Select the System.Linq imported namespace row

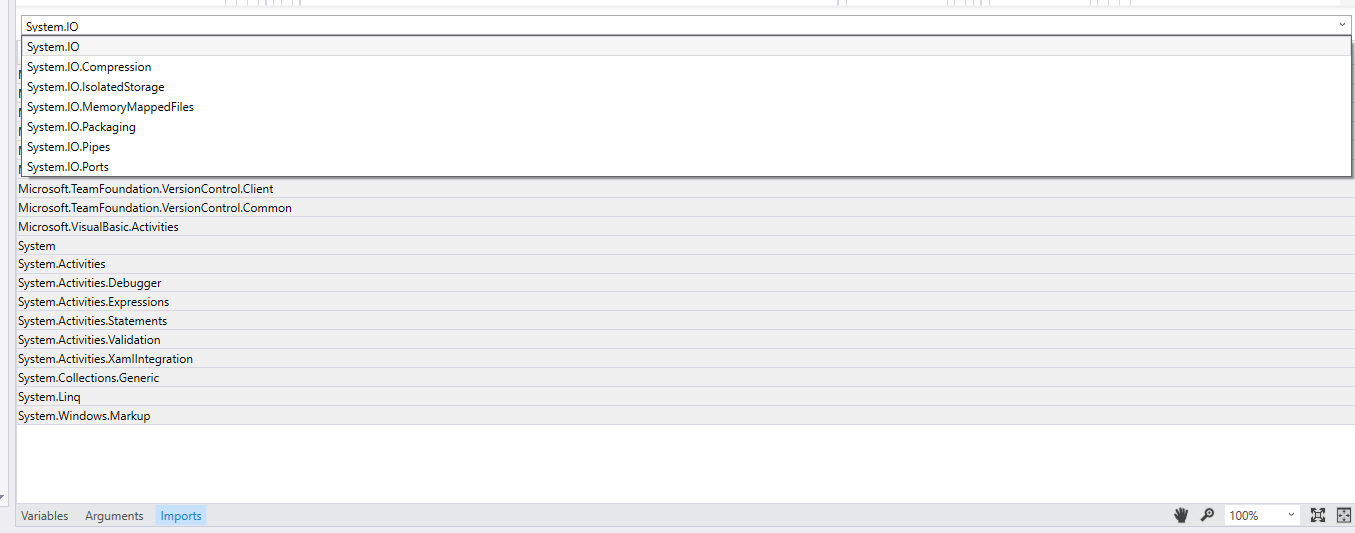(x=685, y=397)
